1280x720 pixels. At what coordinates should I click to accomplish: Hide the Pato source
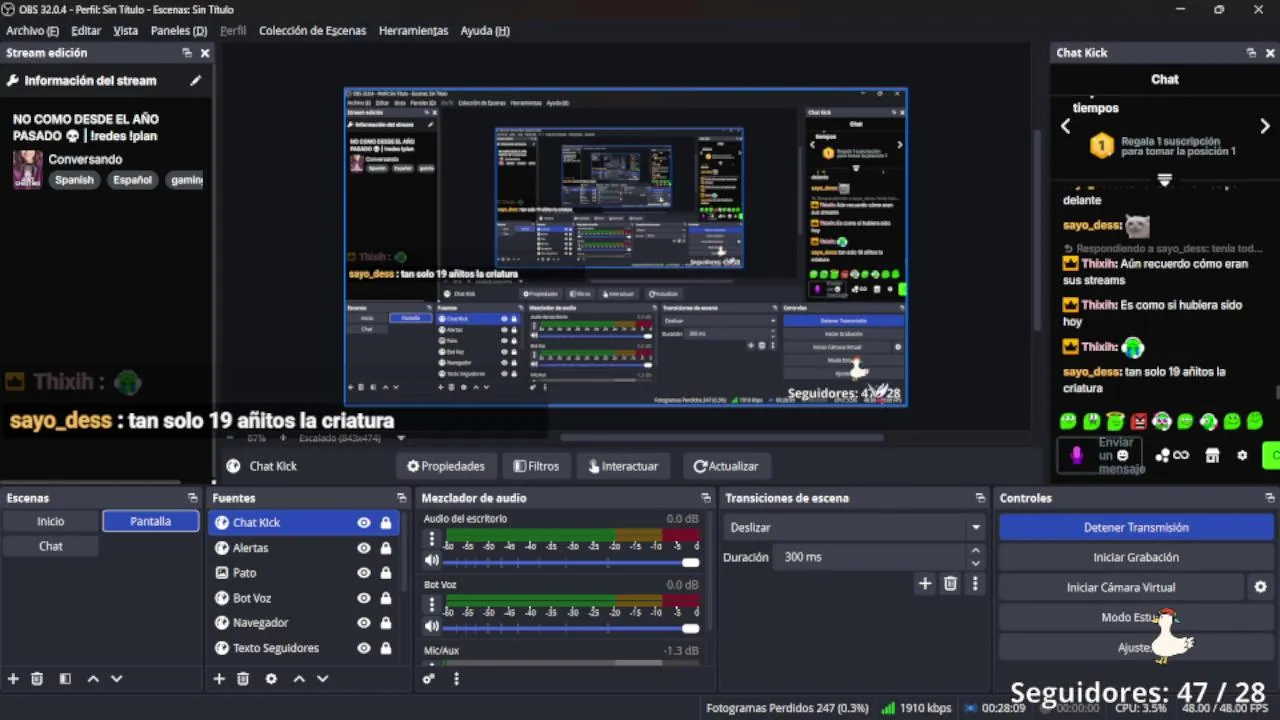tap(364, 573)
